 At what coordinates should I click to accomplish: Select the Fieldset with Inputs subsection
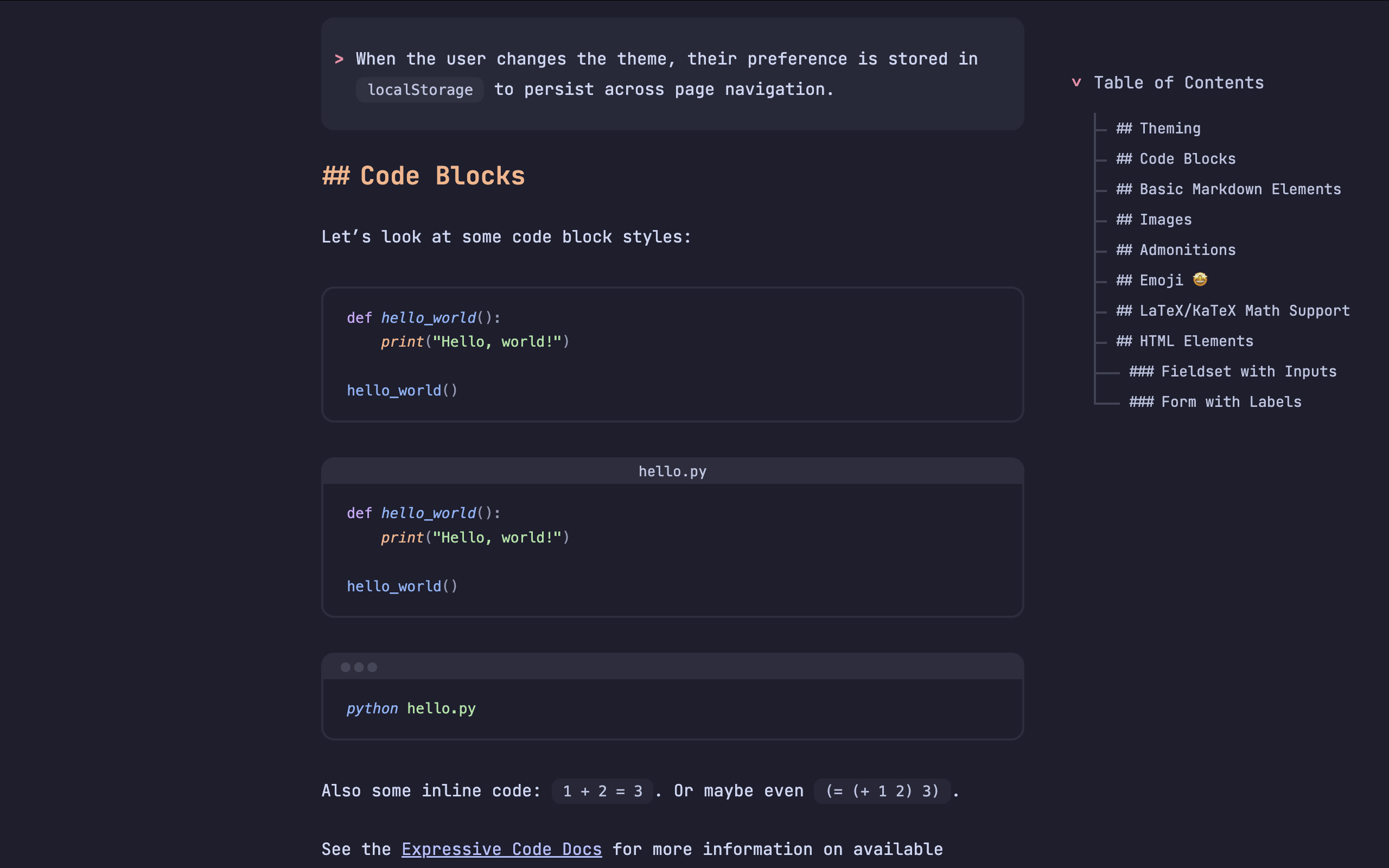[x=1233, y=372]
